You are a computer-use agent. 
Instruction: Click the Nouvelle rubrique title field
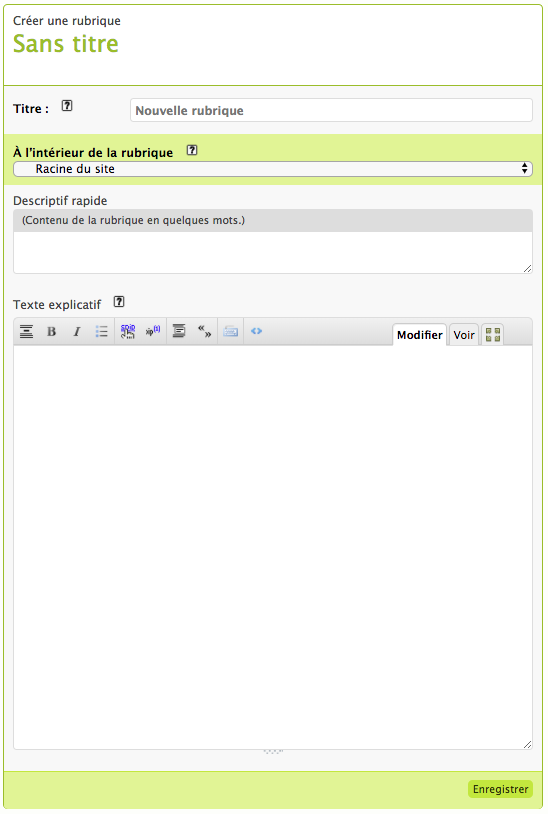(331, 110)
